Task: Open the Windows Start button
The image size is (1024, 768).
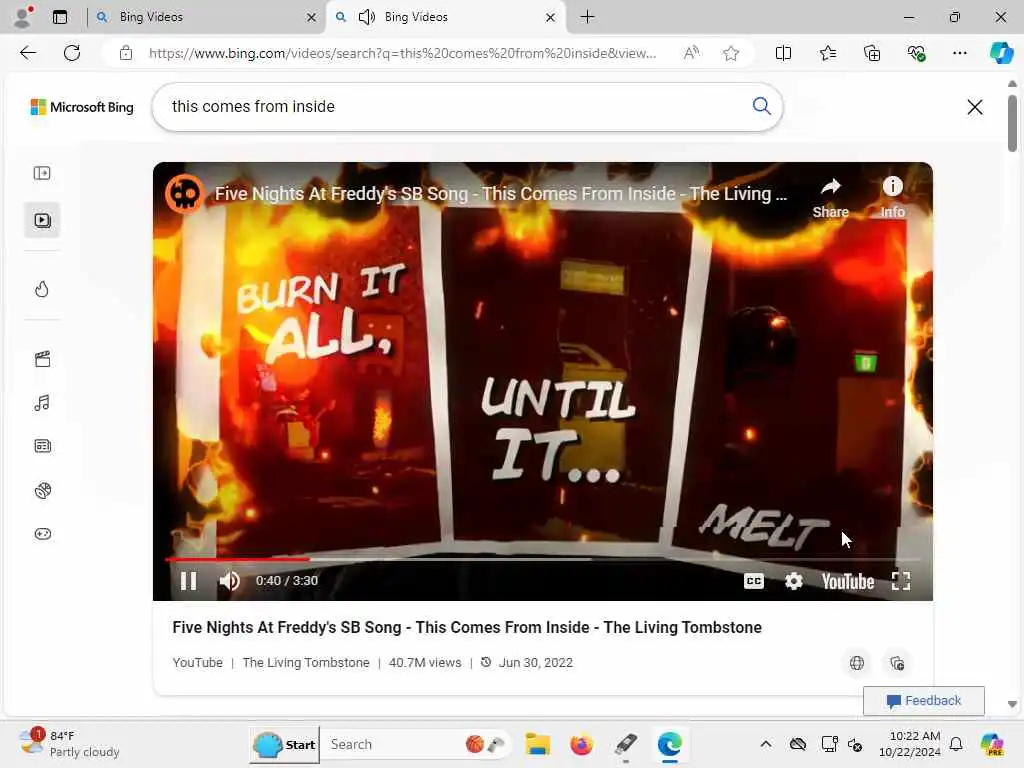Action: (x=285, y=744)
